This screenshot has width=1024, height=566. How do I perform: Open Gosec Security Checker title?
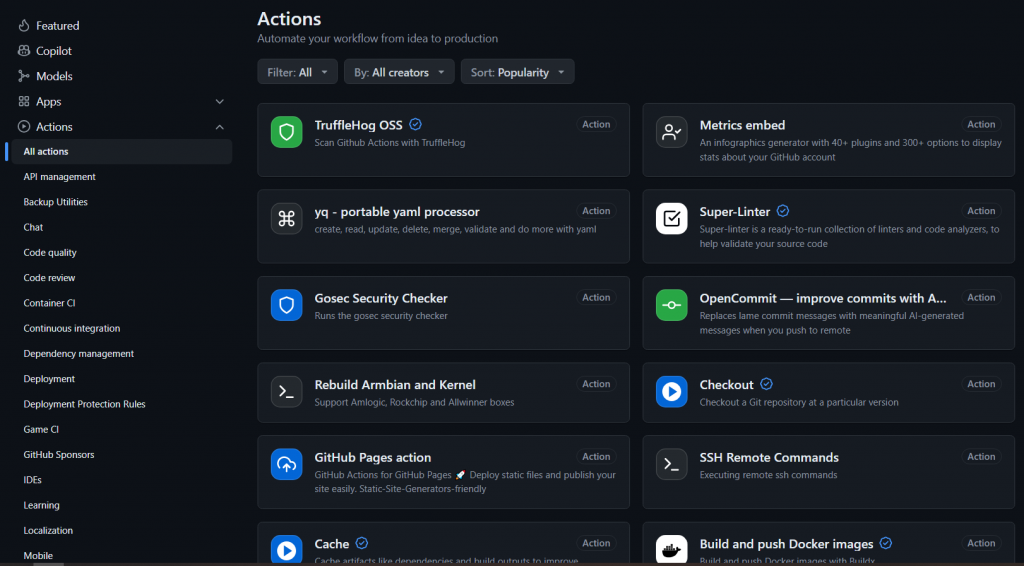381,298
